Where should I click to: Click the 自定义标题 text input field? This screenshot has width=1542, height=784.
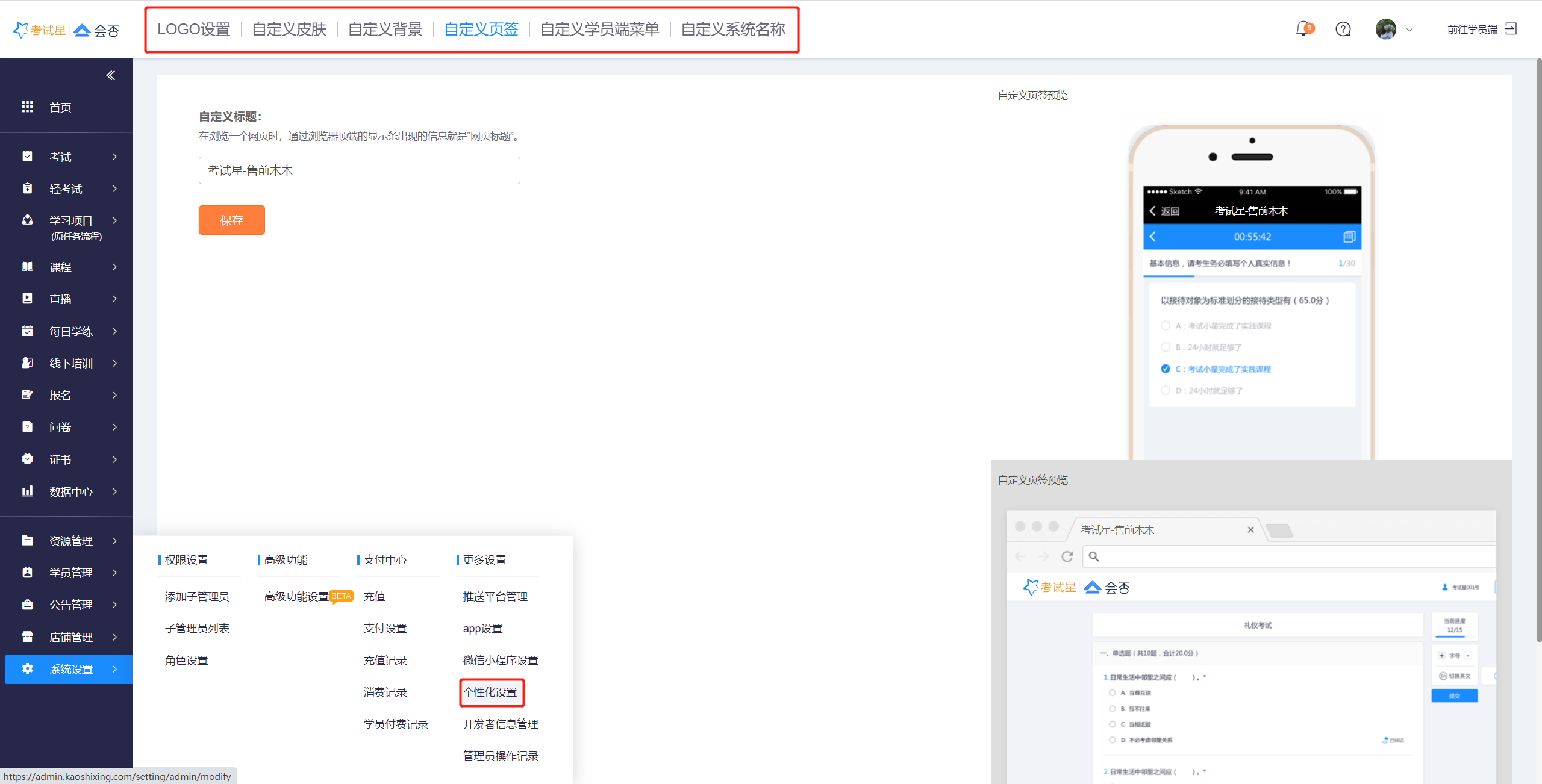pyautogui.click(x=359, y=170)
